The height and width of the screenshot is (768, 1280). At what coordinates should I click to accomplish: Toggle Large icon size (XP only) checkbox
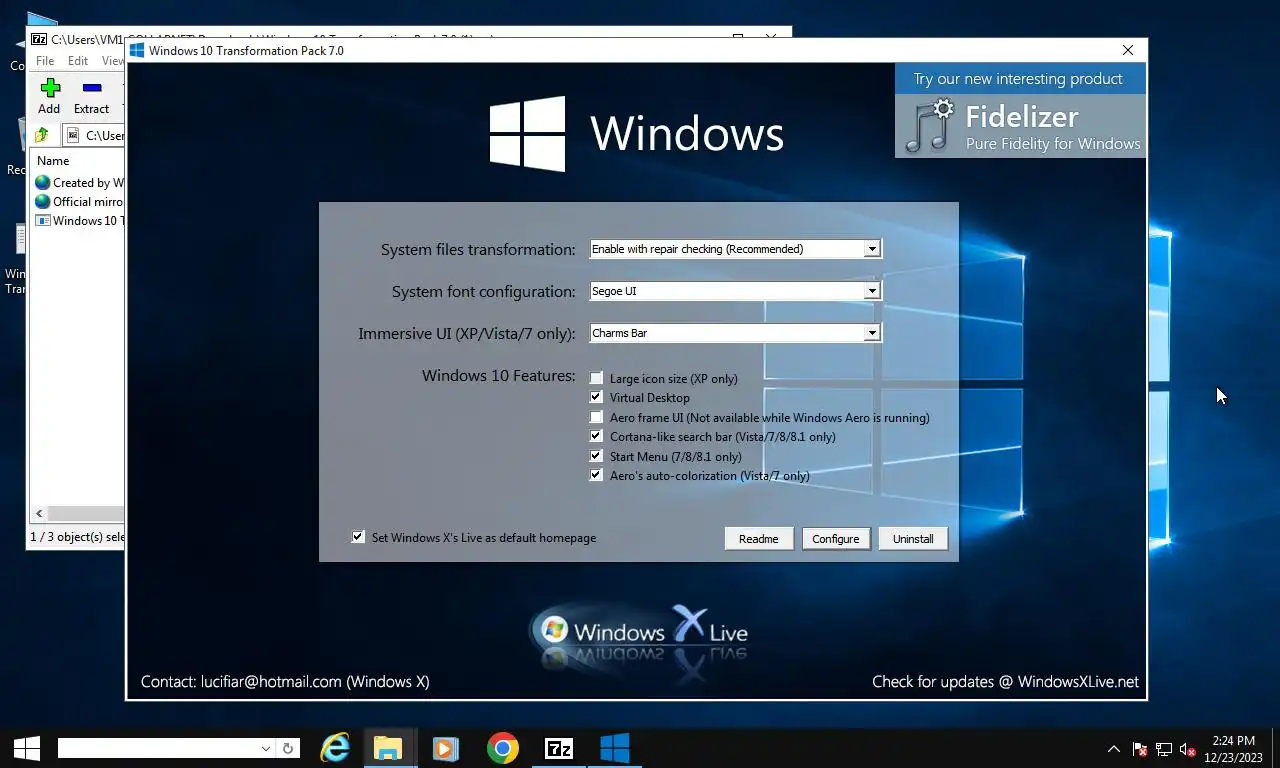click(x=597, y=378)
